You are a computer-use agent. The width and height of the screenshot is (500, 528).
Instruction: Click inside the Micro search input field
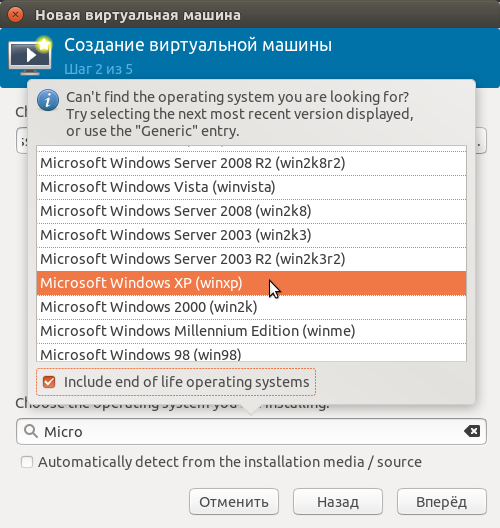[251, 431]
